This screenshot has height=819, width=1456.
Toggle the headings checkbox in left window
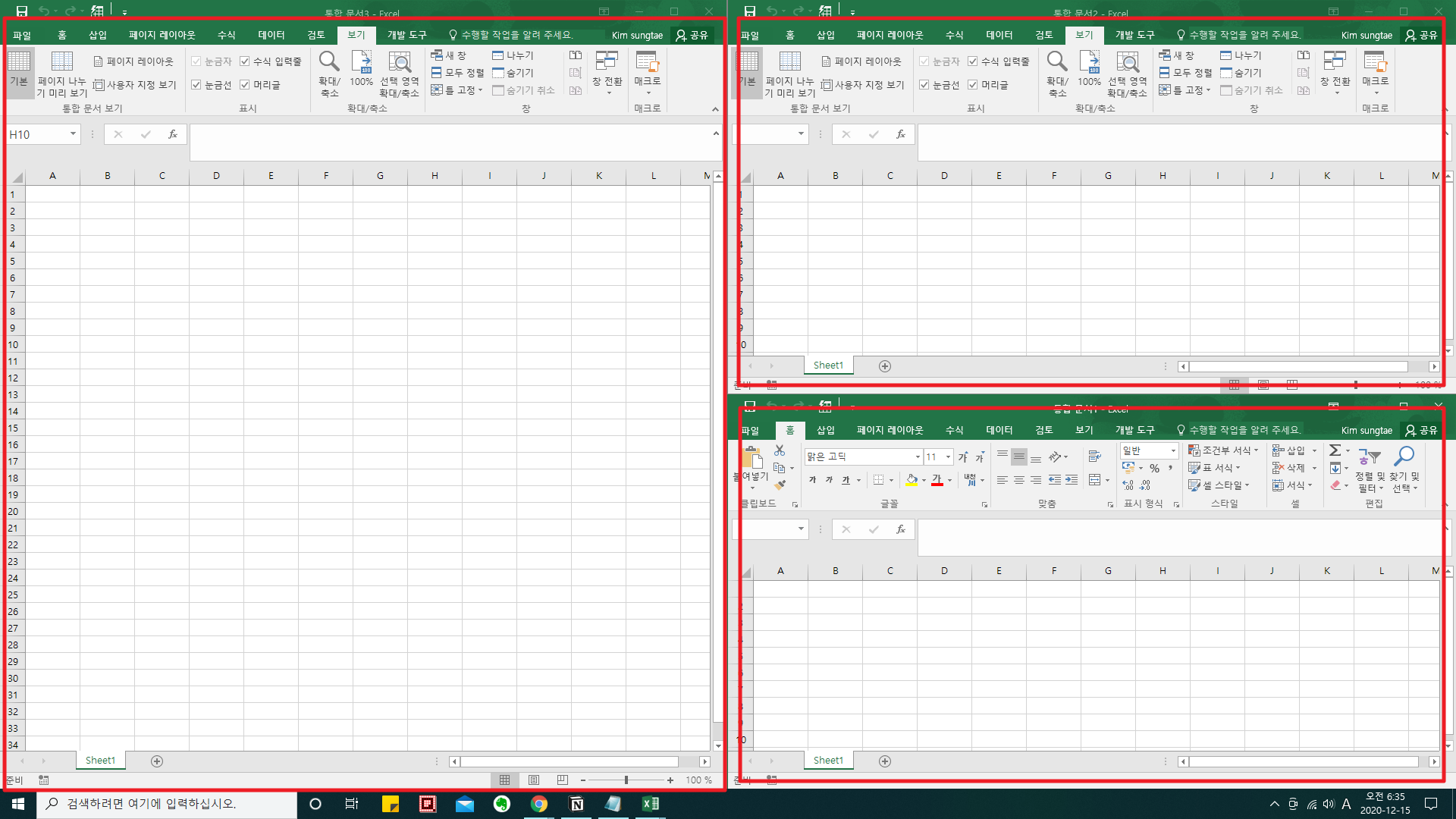coord(245,85)
